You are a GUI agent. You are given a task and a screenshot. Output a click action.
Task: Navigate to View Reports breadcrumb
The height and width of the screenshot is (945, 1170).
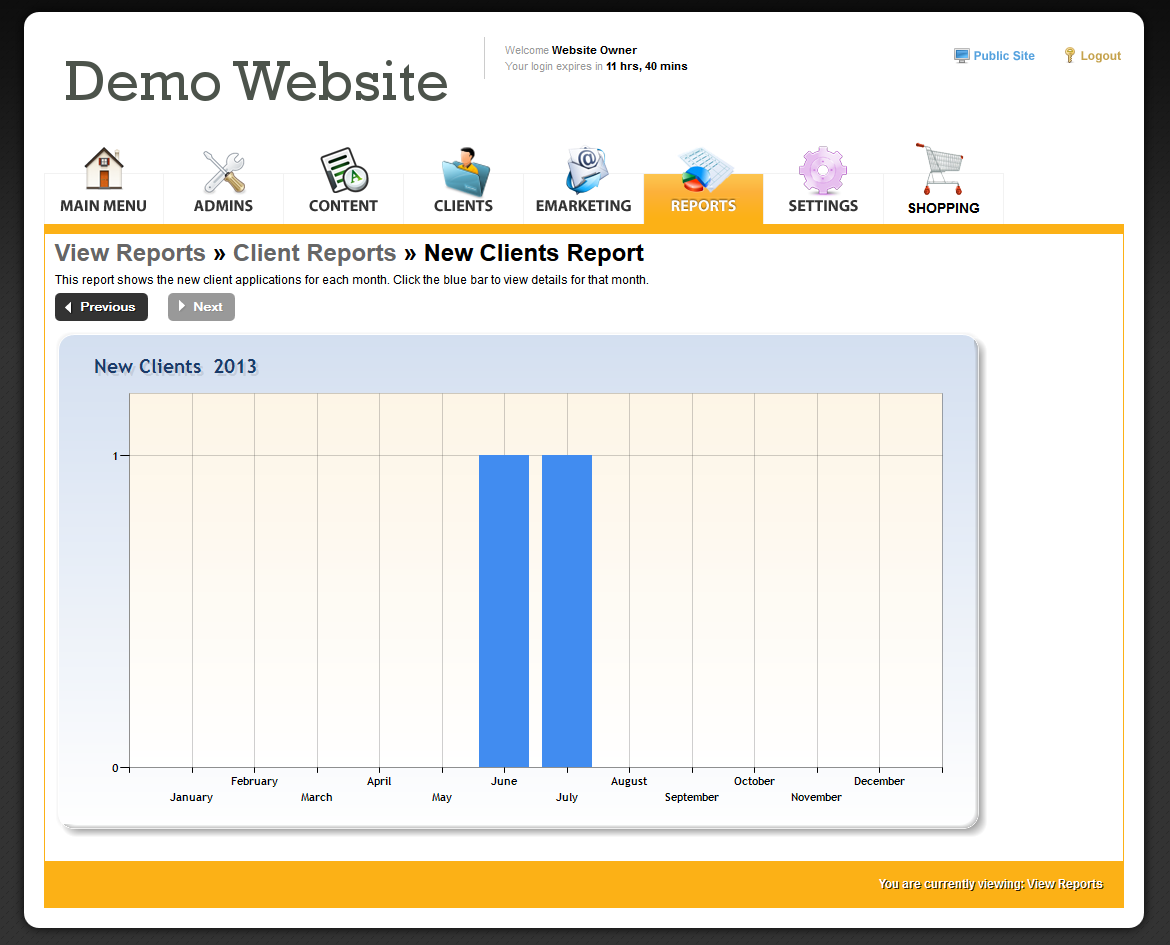click(130, 253)
